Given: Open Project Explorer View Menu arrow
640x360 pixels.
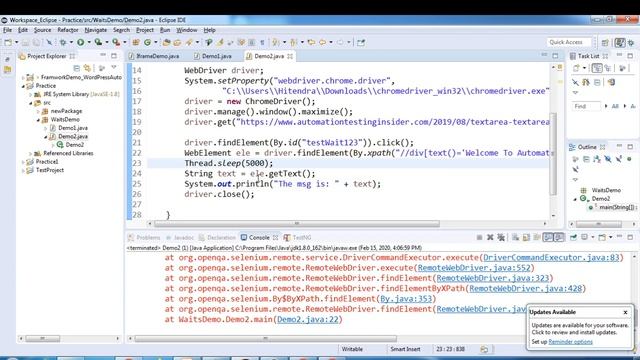Looking at the screenshot, I should (x=114, y=67).
